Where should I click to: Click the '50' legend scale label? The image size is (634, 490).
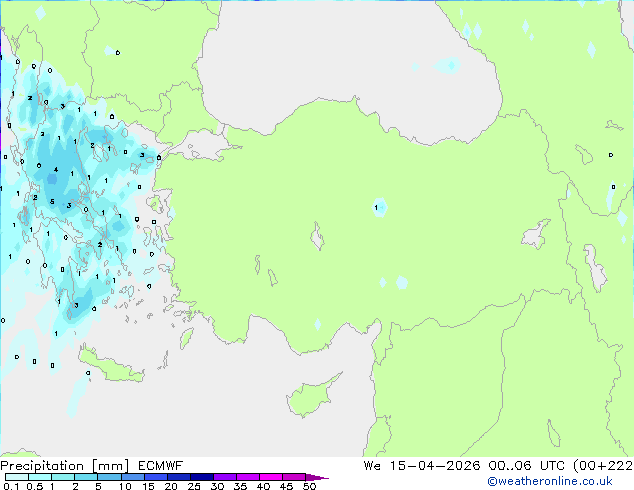309,486
